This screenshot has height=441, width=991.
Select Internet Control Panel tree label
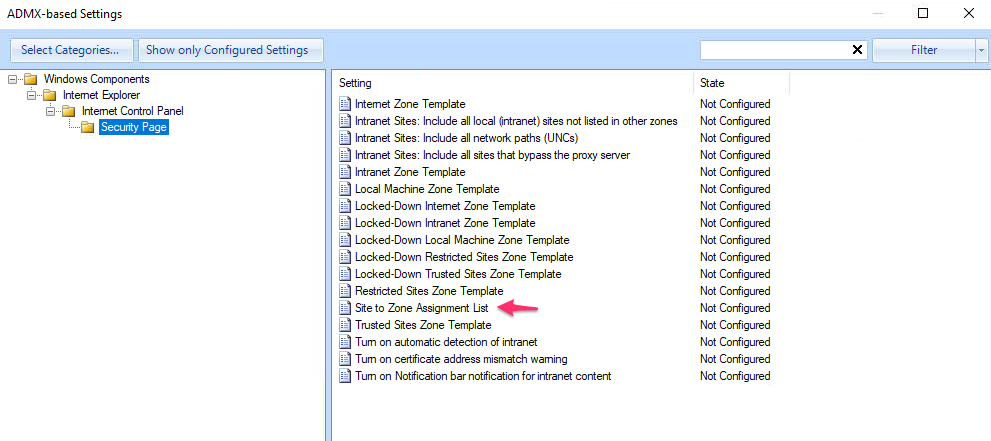tap(133, 111)
